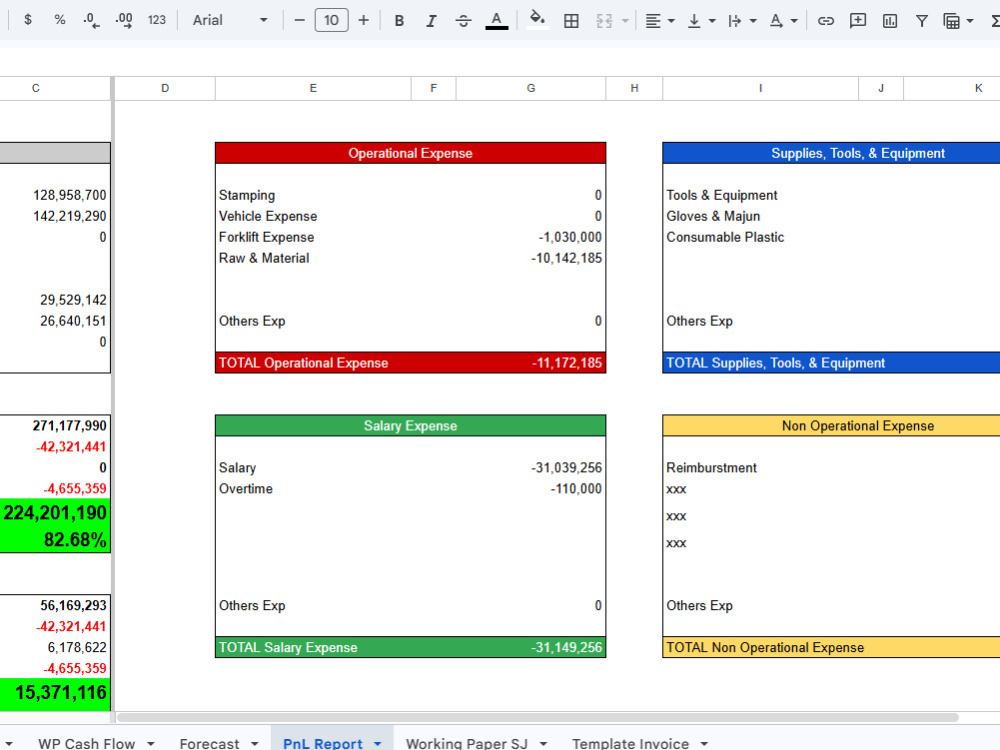Click the Forklift Expense label cell

click(x=313, y=237)
